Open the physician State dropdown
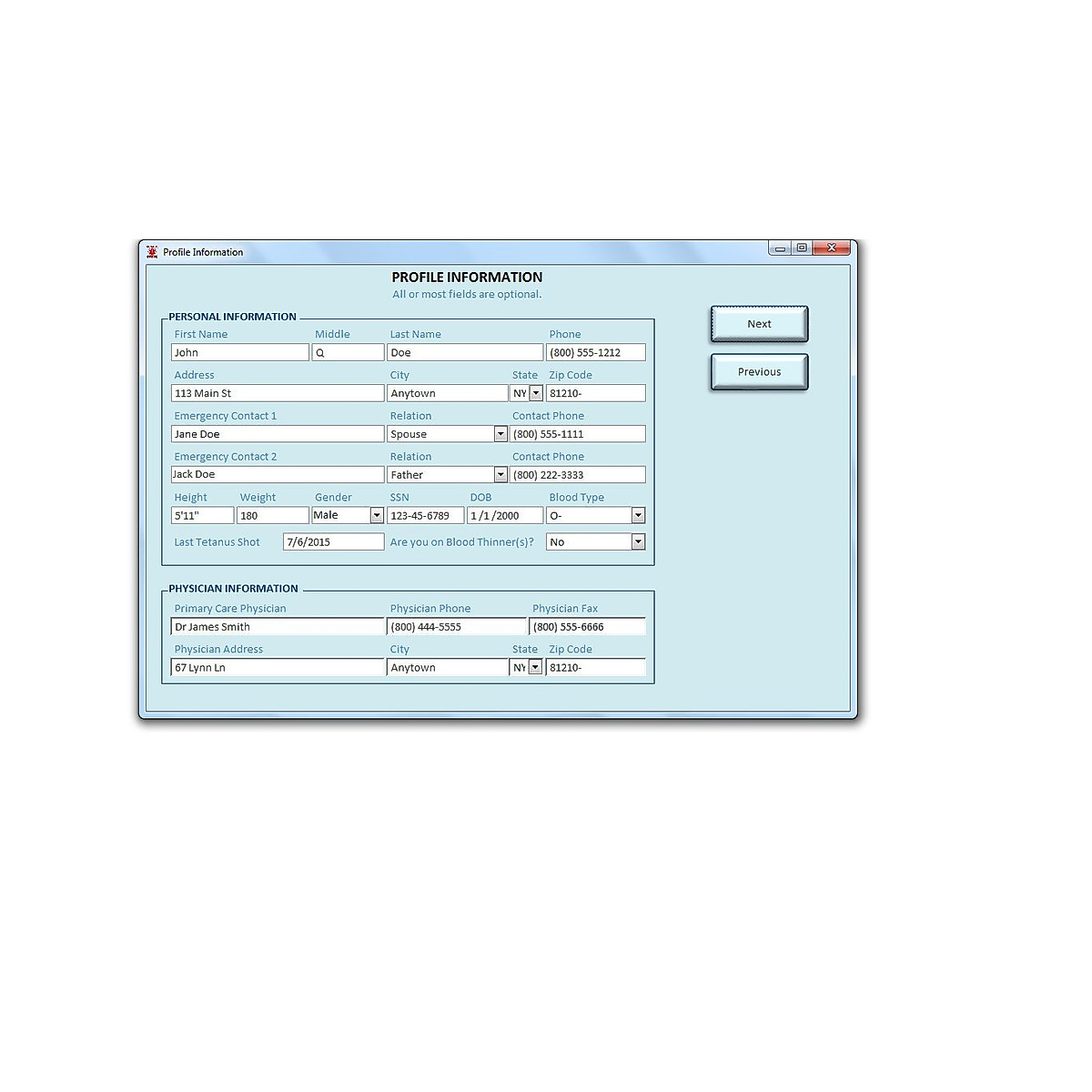Screen dimensions: 1092x1092 [535, 667]
